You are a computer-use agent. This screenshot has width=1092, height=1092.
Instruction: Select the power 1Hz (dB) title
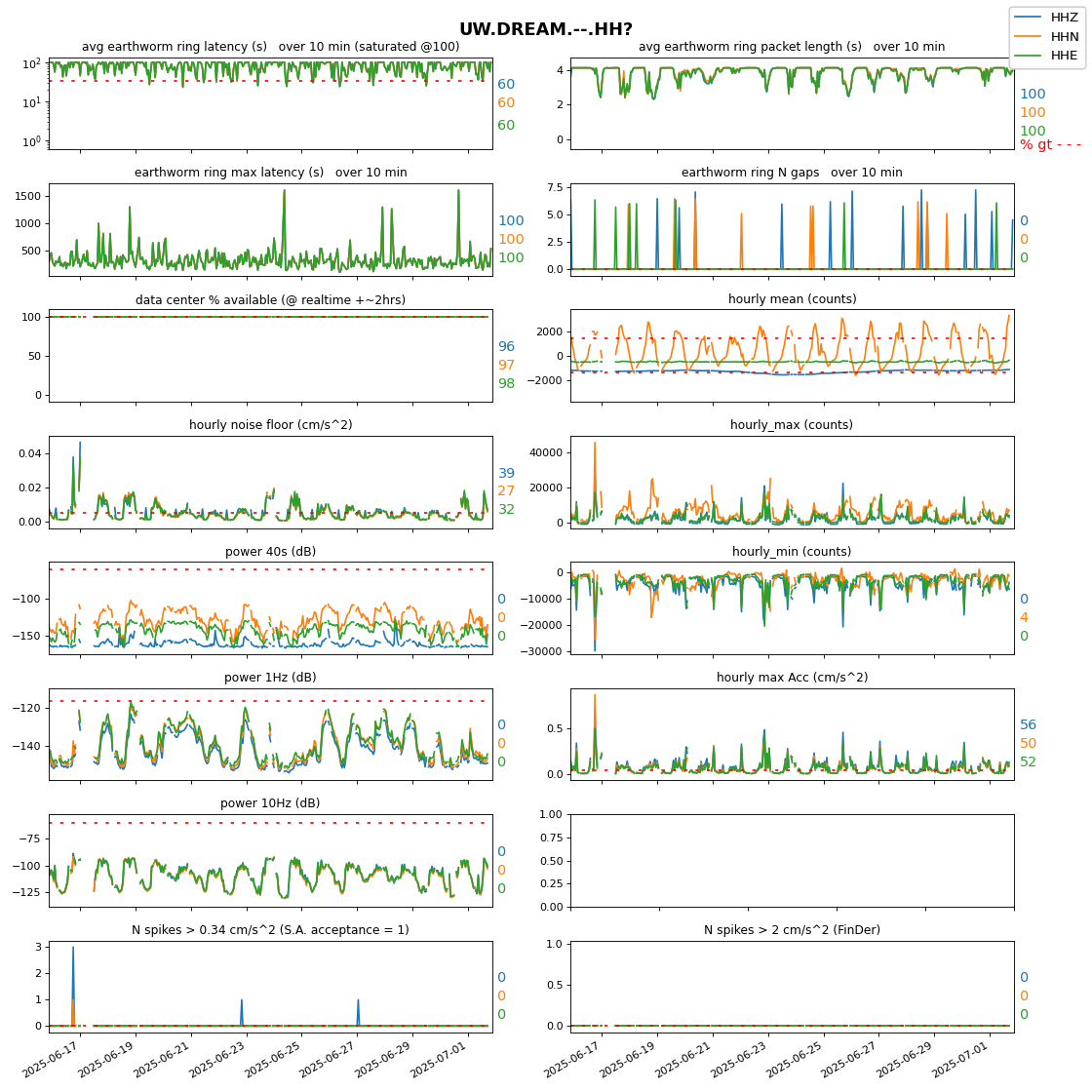coord(271,677)
